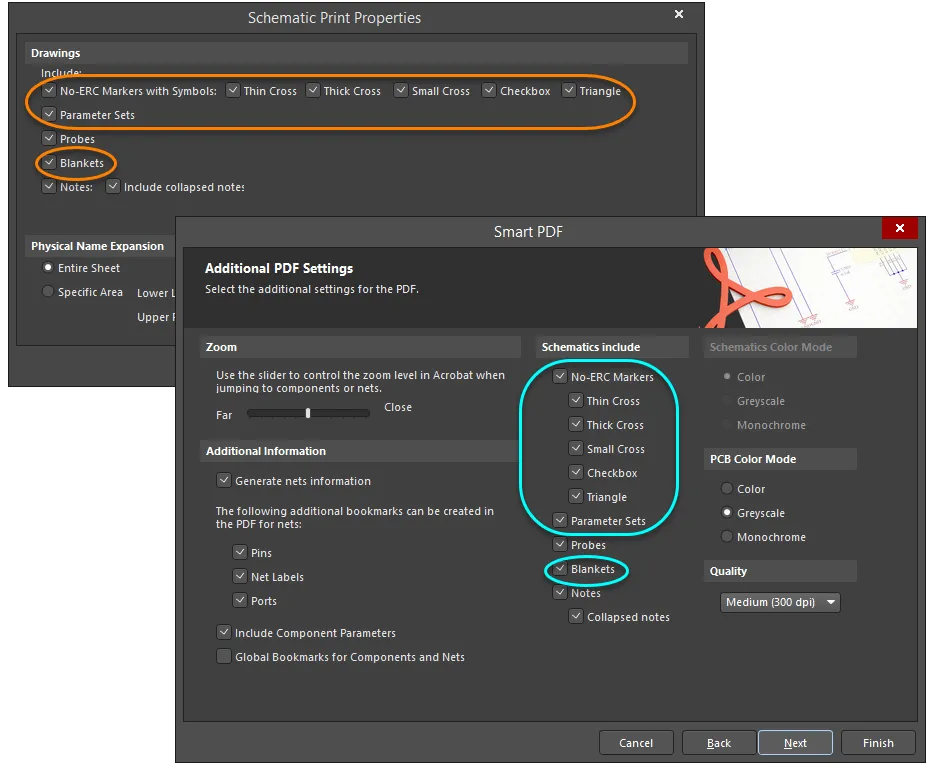Toggle Collapsed notes checkbox
Image resolution: width=936 pixels, height=770 pixels.
point(576,617)
